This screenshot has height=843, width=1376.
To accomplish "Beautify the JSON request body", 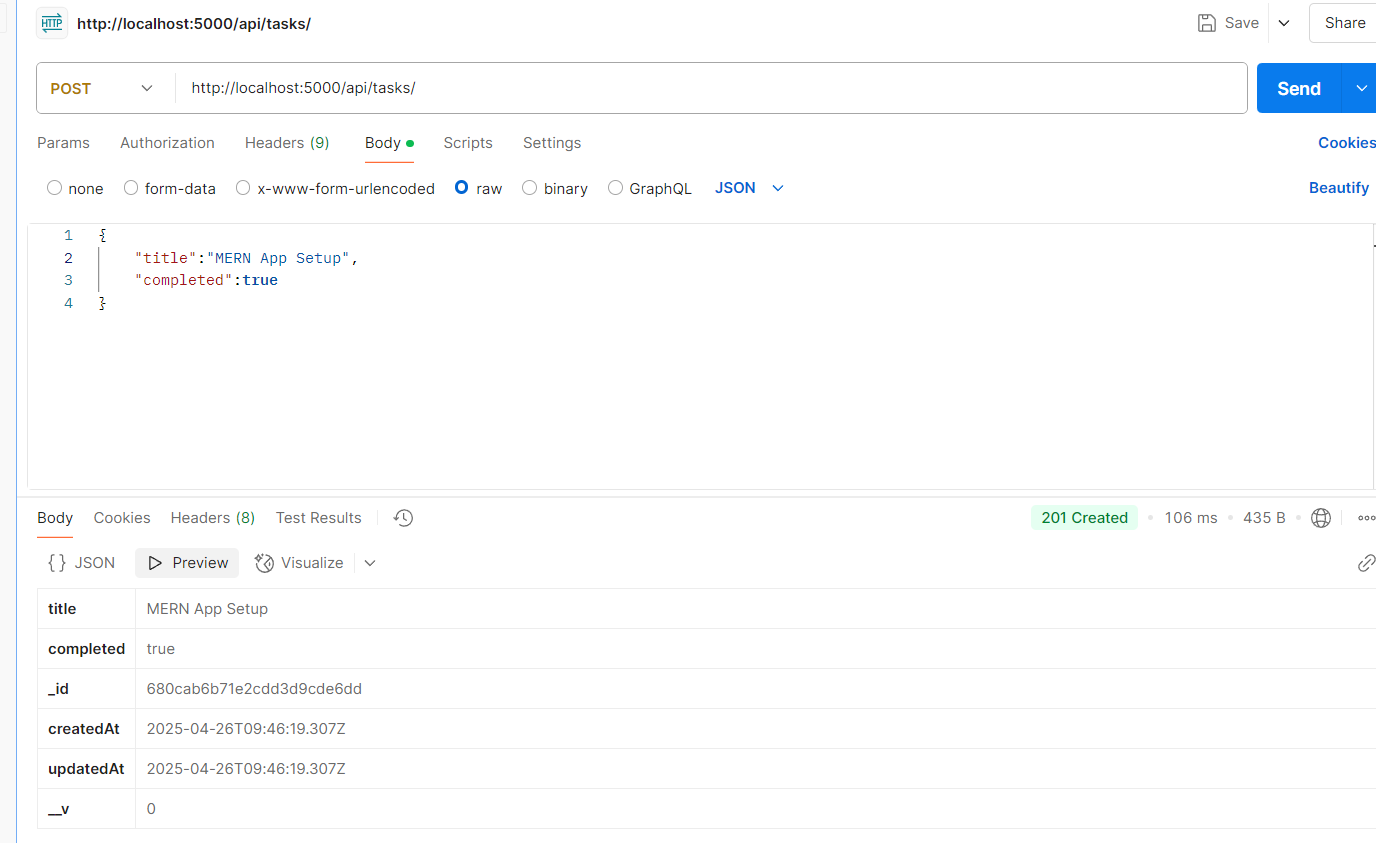I will (1339, 188).
